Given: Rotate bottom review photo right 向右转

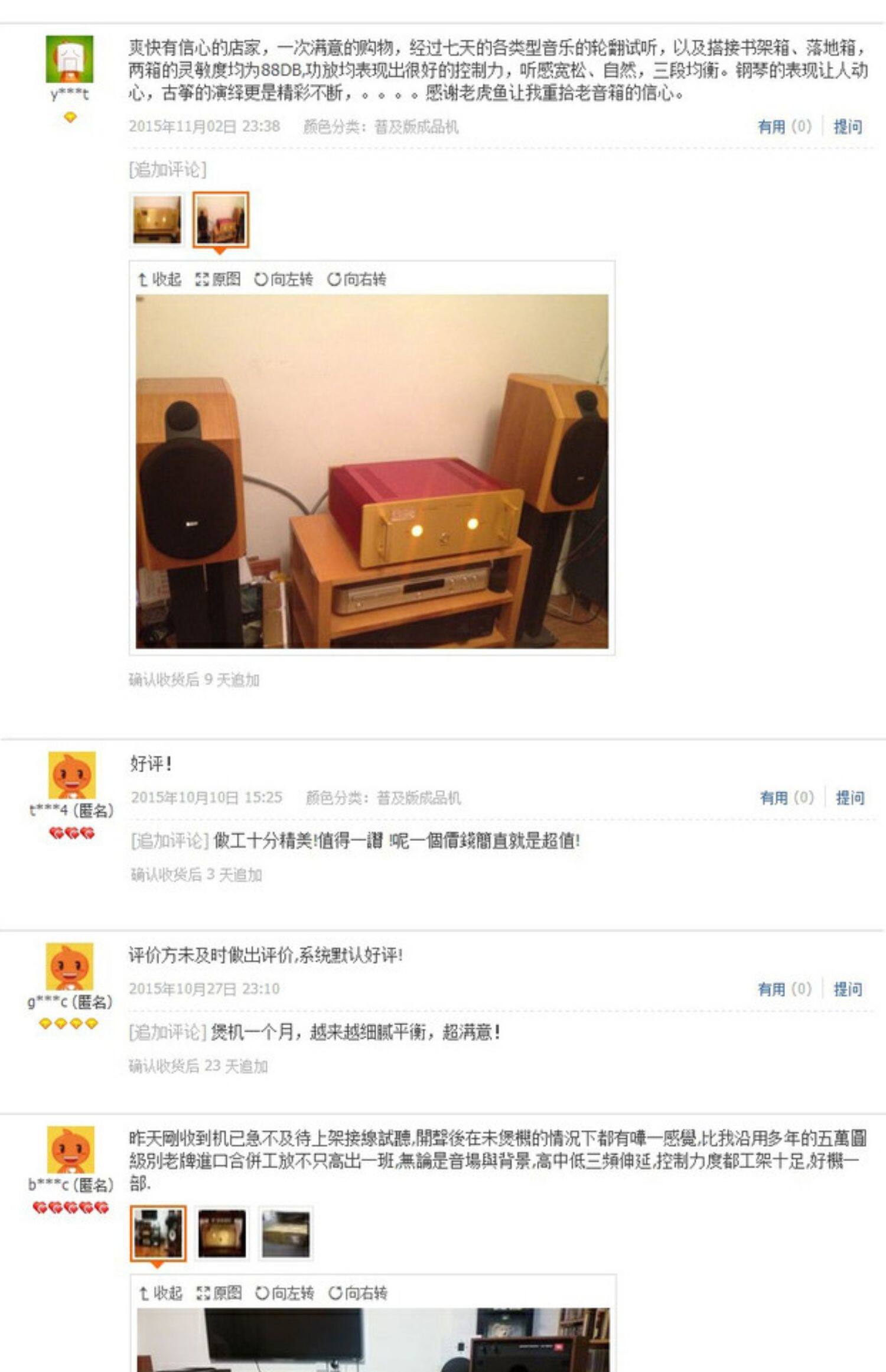Looking at the screenshot, I should point(358,1293).
